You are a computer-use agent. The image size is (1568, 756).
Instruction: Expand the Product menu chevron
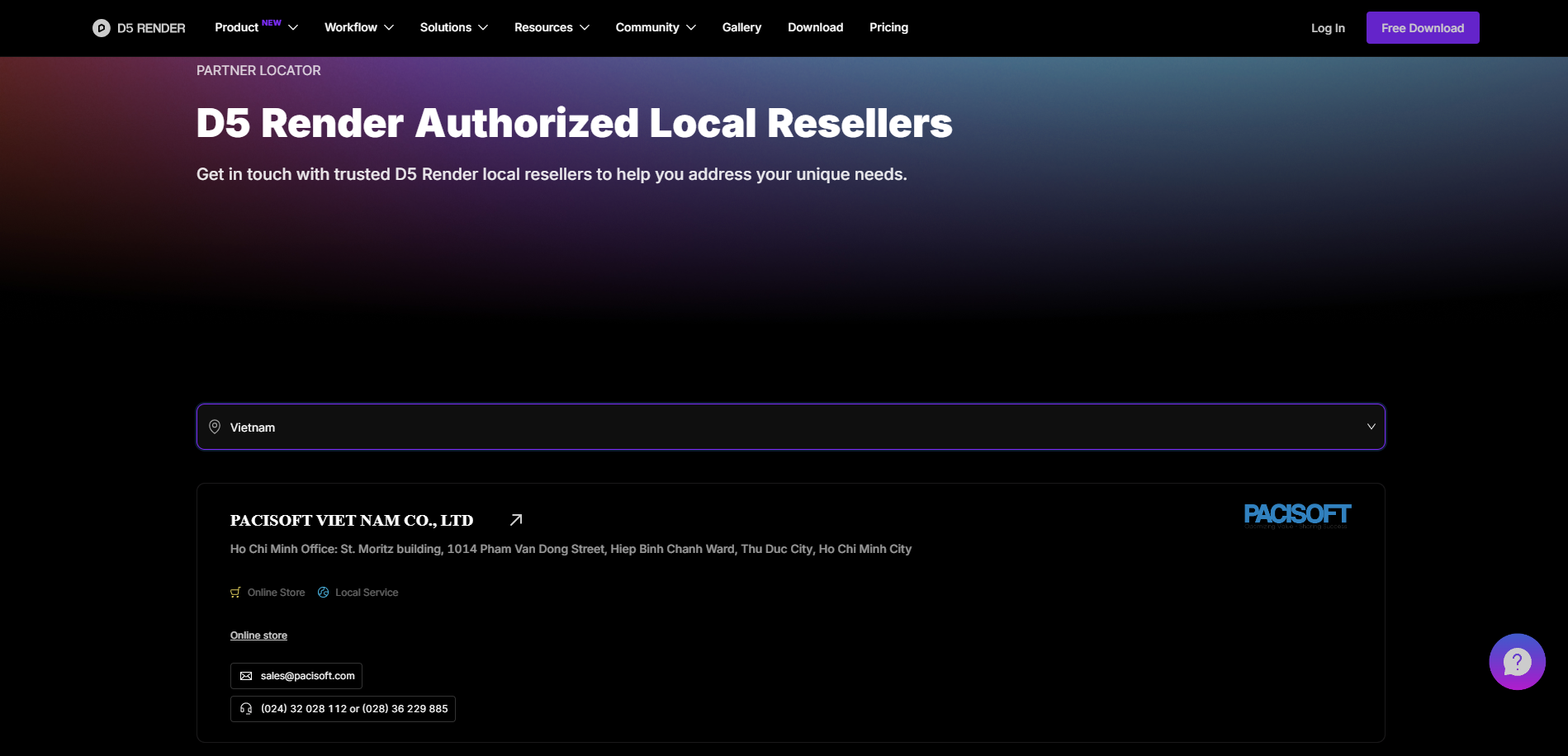click(x=293, y=28)
